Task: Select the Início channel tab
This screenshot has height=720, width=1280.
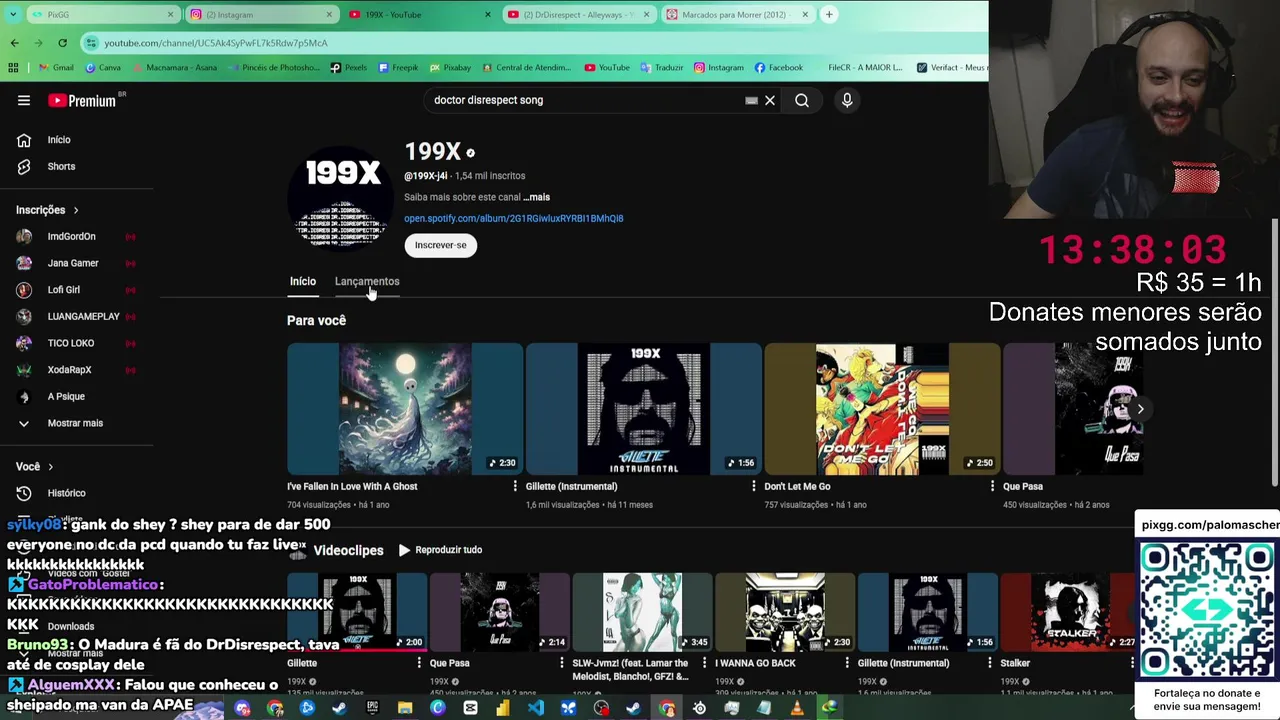Action: [302, 282]
